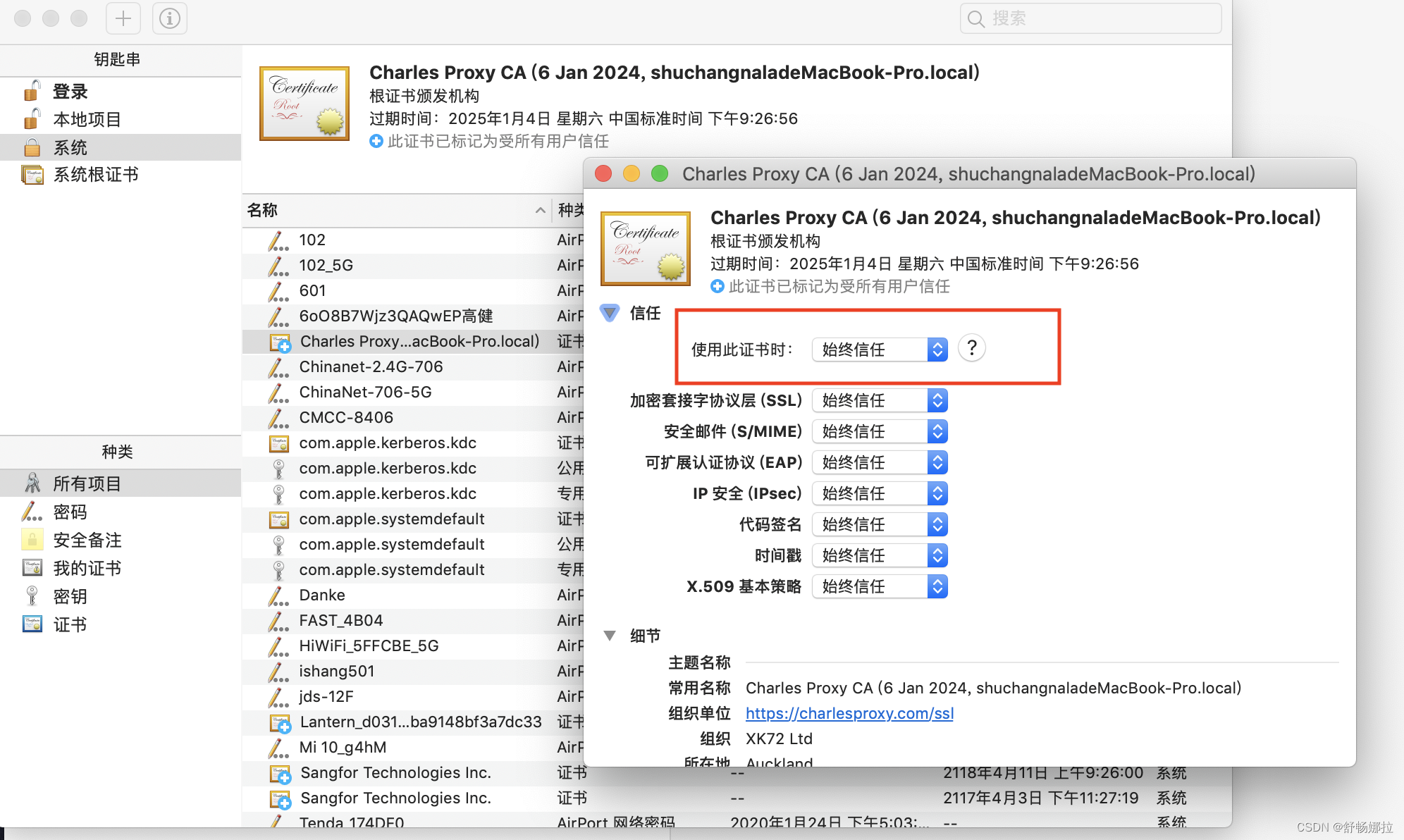The height and width of the screenshot is (840, 1404).
Task: Open the SSL trust dropdown
Action: click(880, 400)
